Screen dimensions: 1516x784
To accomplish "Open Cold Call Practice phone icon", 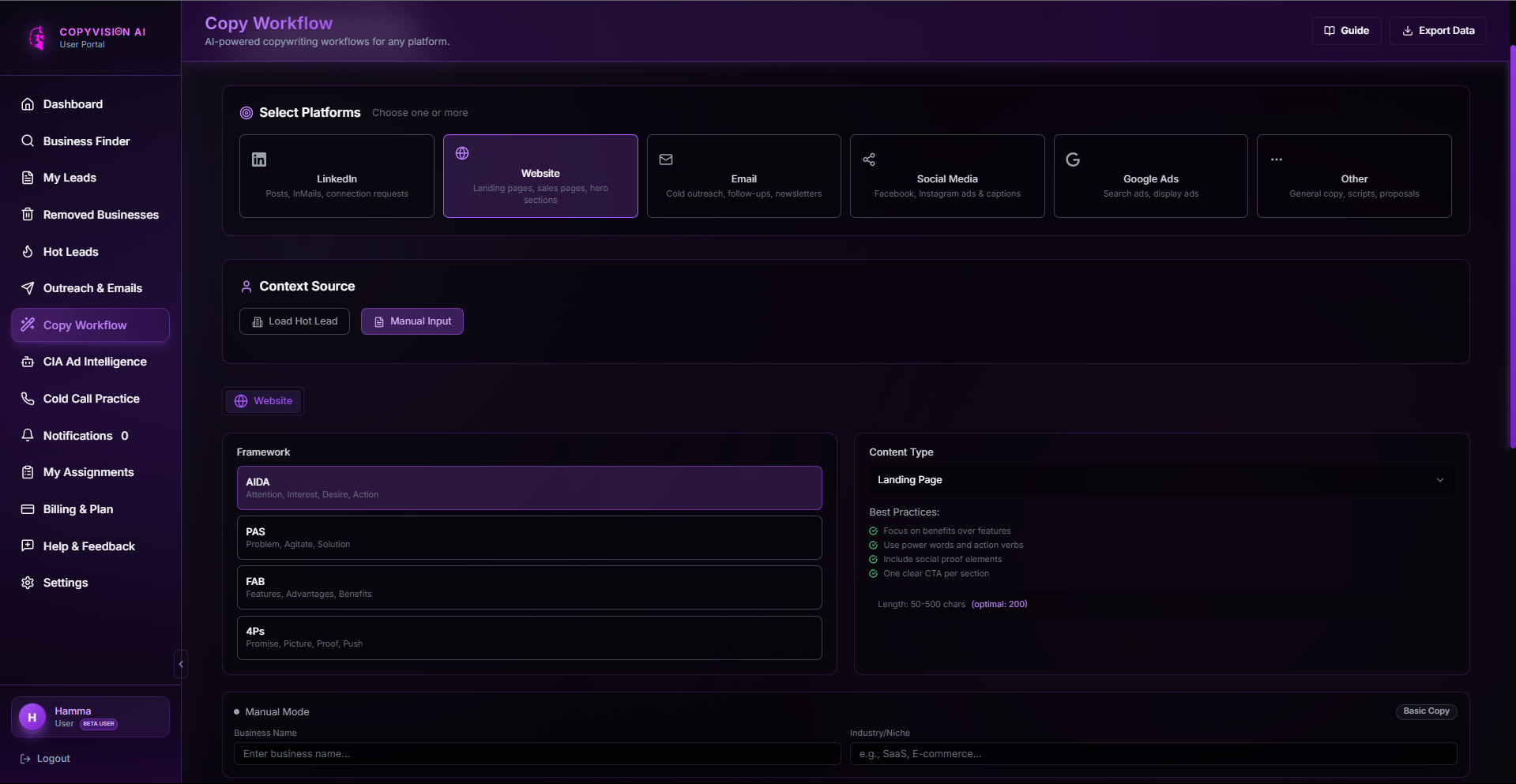I will pos(27,398).
